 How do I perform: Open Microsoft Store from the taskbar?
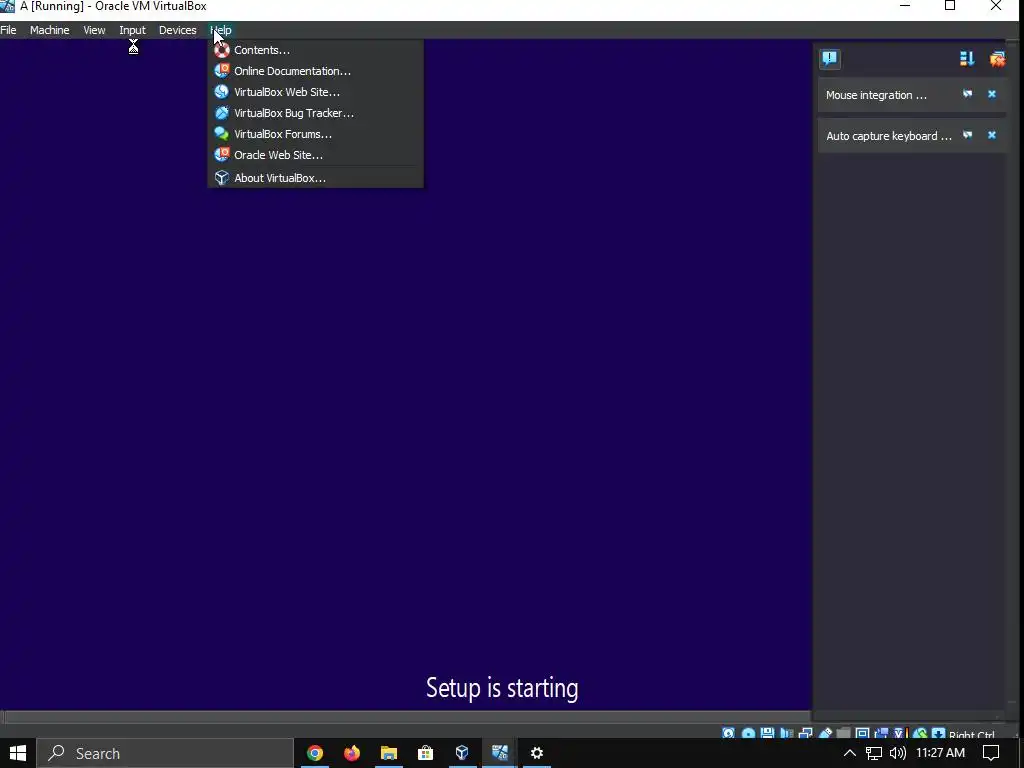pyautogui.click(x=425, y=753)
